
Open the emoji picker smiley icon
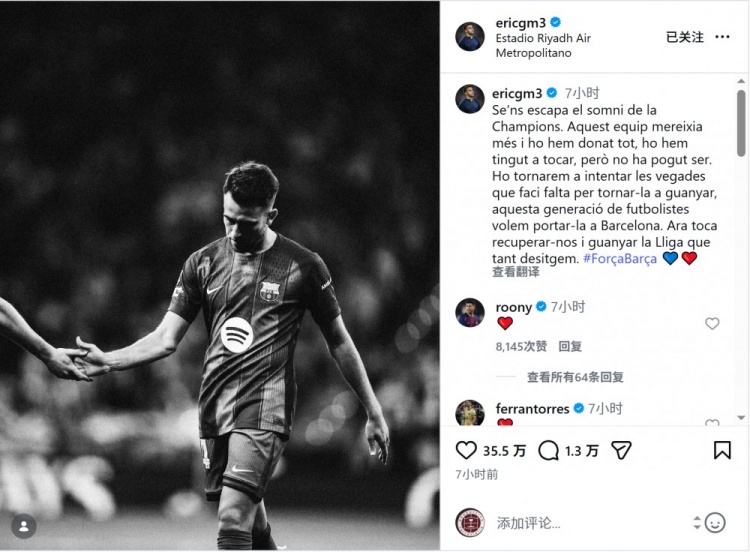715,522
